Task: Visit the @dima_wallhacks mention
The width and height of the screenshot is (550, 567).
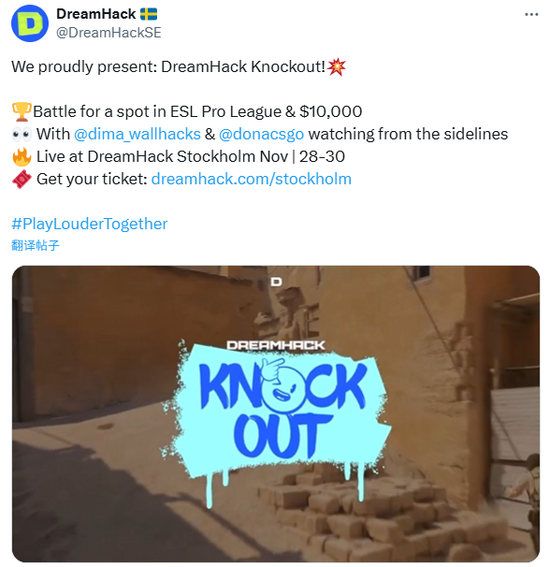Action: click(137, 134)
